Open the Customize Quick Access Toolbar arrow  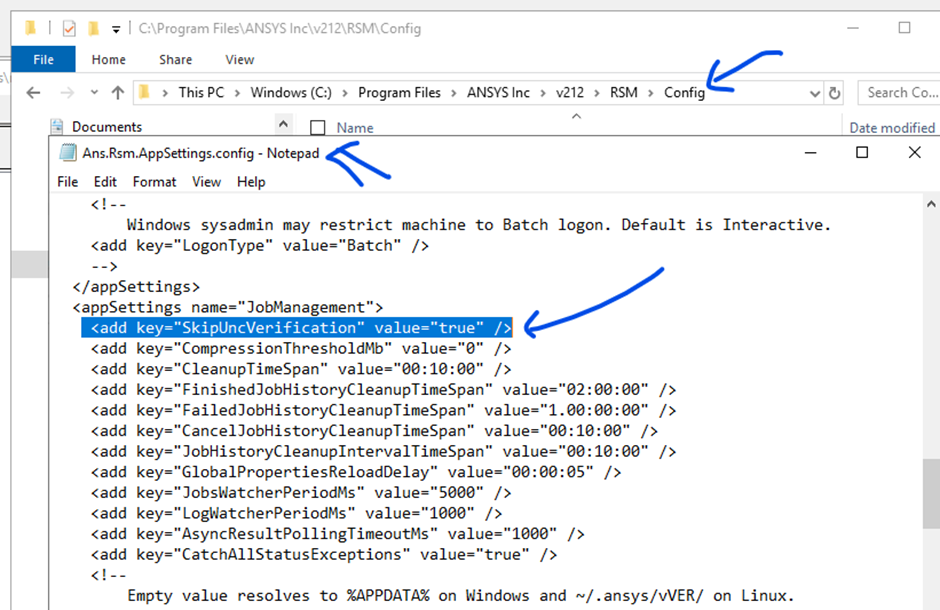pos(116,29)
